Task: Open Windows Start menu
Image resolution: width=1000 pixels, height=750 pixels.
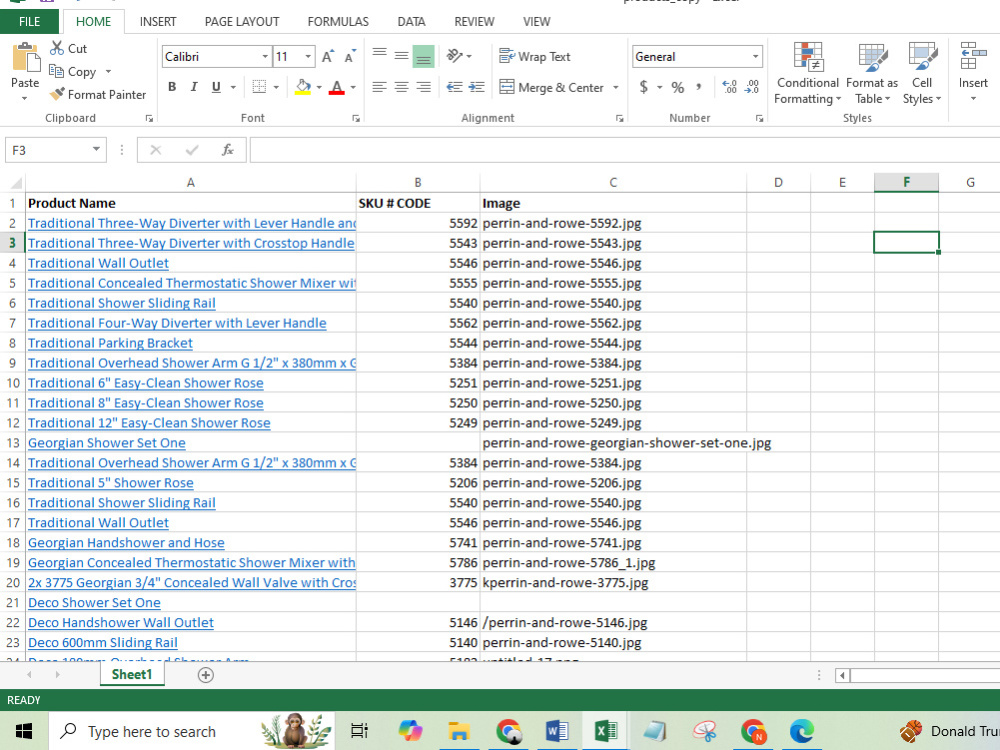Action: 24,731
